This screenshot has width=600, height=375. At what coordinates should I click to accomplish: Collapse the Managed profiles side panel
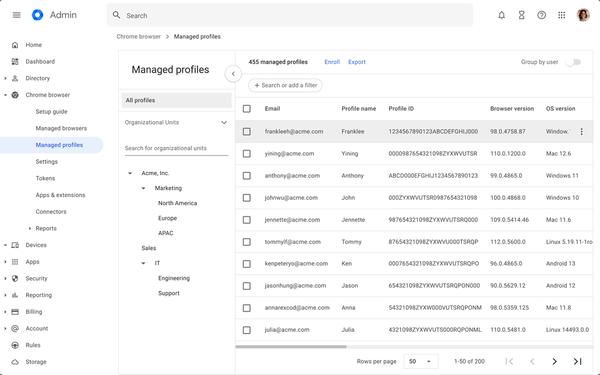[233, 73]
